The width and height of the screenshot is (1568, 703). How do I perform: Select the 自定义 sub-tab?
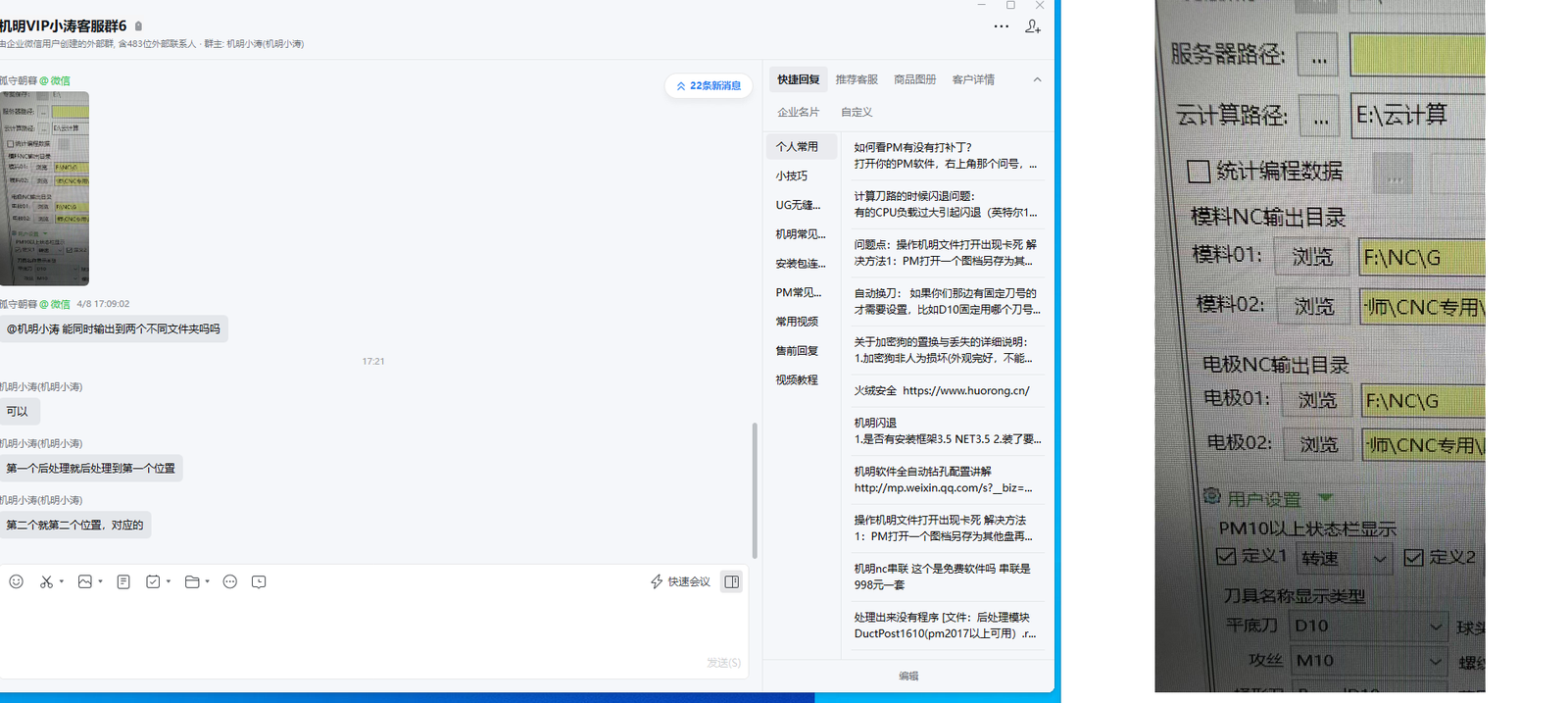(x=857, y=112)
